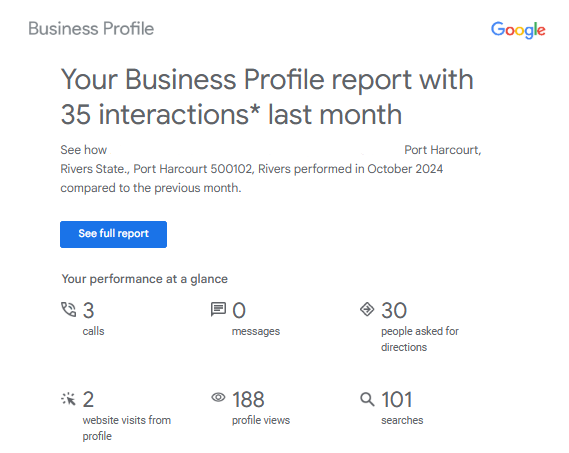Open the Business Profile header text
This screenshot has width=569, height=453.
(x=91, y=29)
